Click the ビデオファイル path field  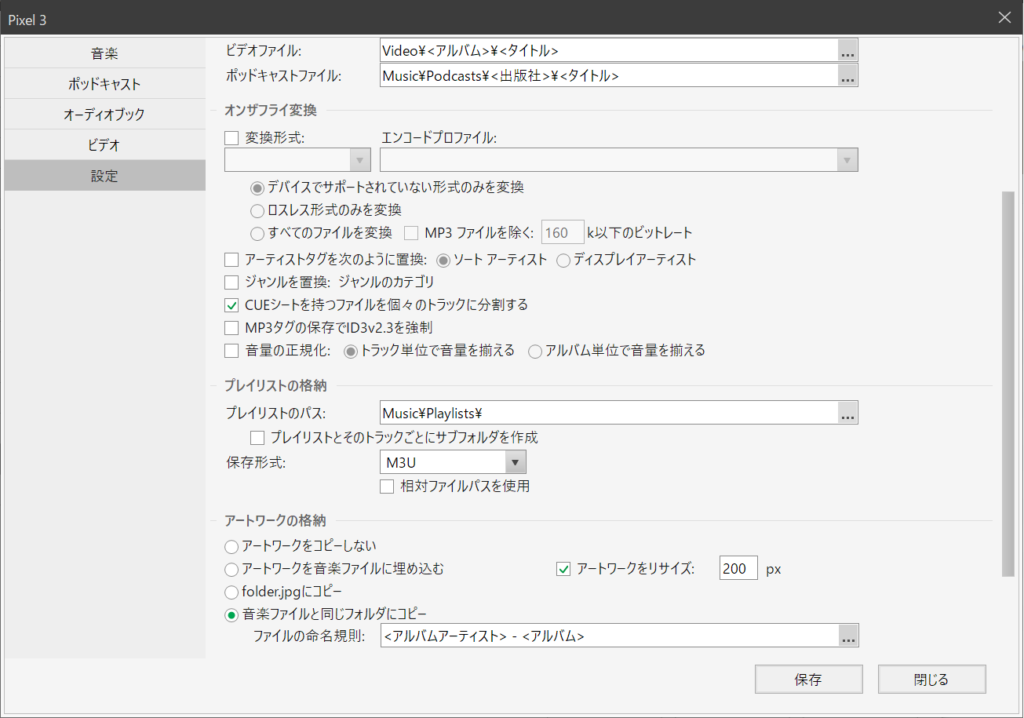click(609, 51)
